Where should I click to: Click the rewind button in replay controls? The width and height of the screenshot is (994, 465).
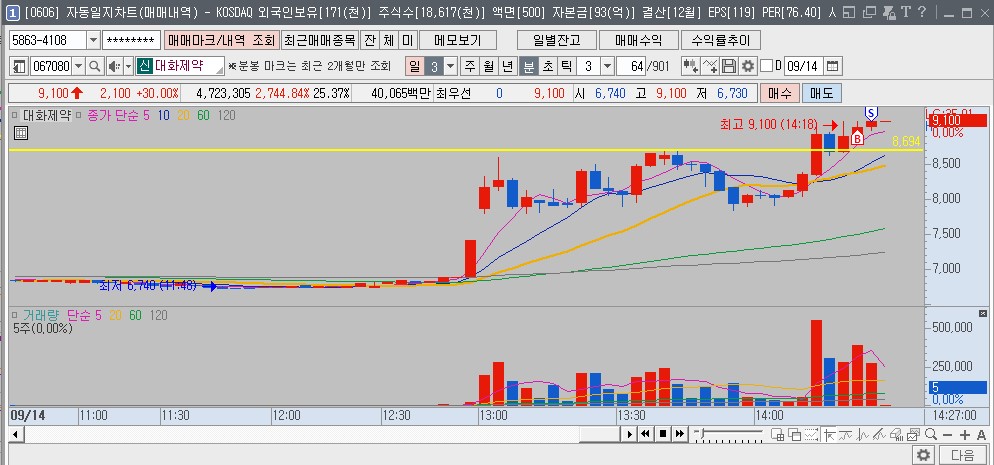(646, 434)
